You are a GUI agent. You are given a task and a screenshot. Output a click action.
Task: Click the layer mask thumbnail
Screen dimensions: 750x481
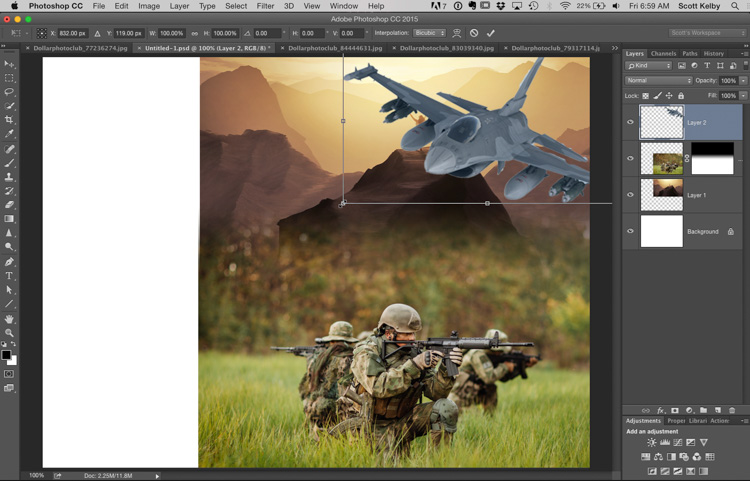pyautogui.click(x=713, y=158)
